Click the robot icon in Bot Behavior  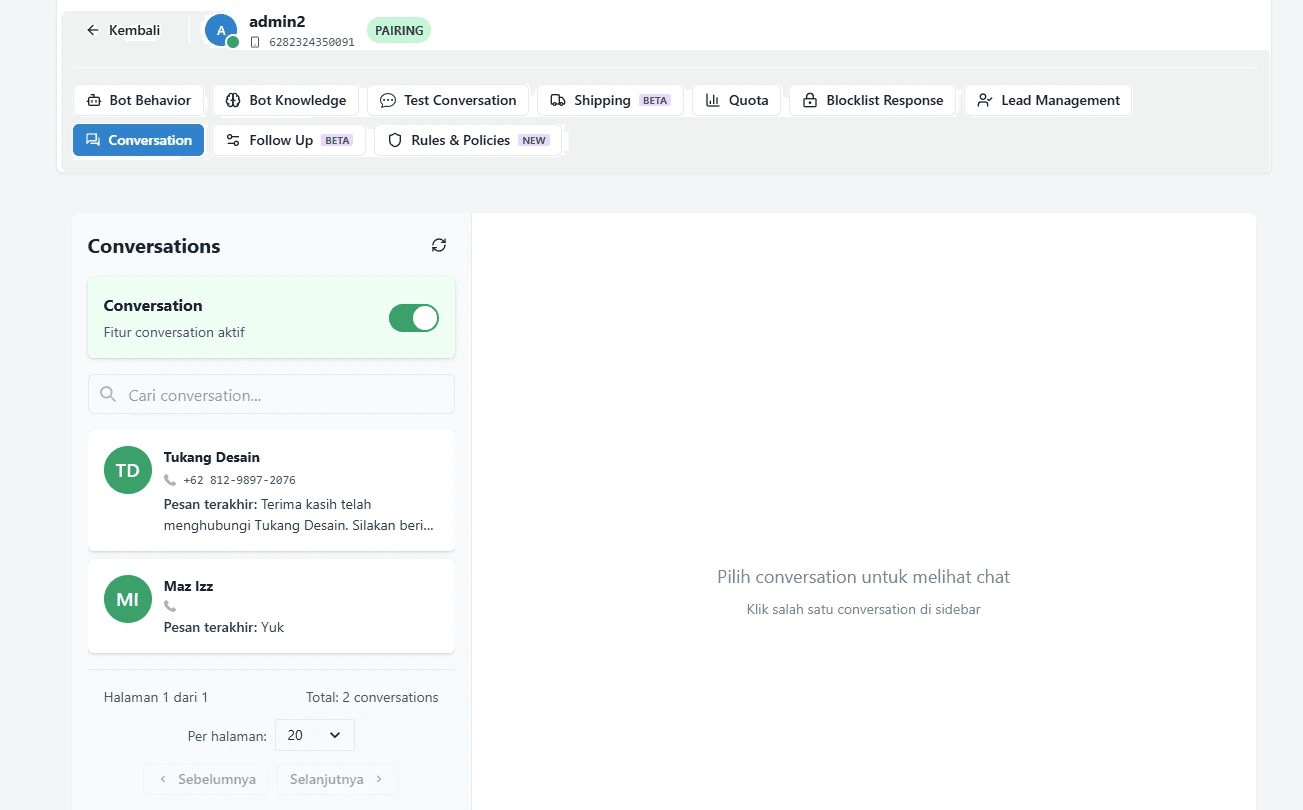pos(93,100)
